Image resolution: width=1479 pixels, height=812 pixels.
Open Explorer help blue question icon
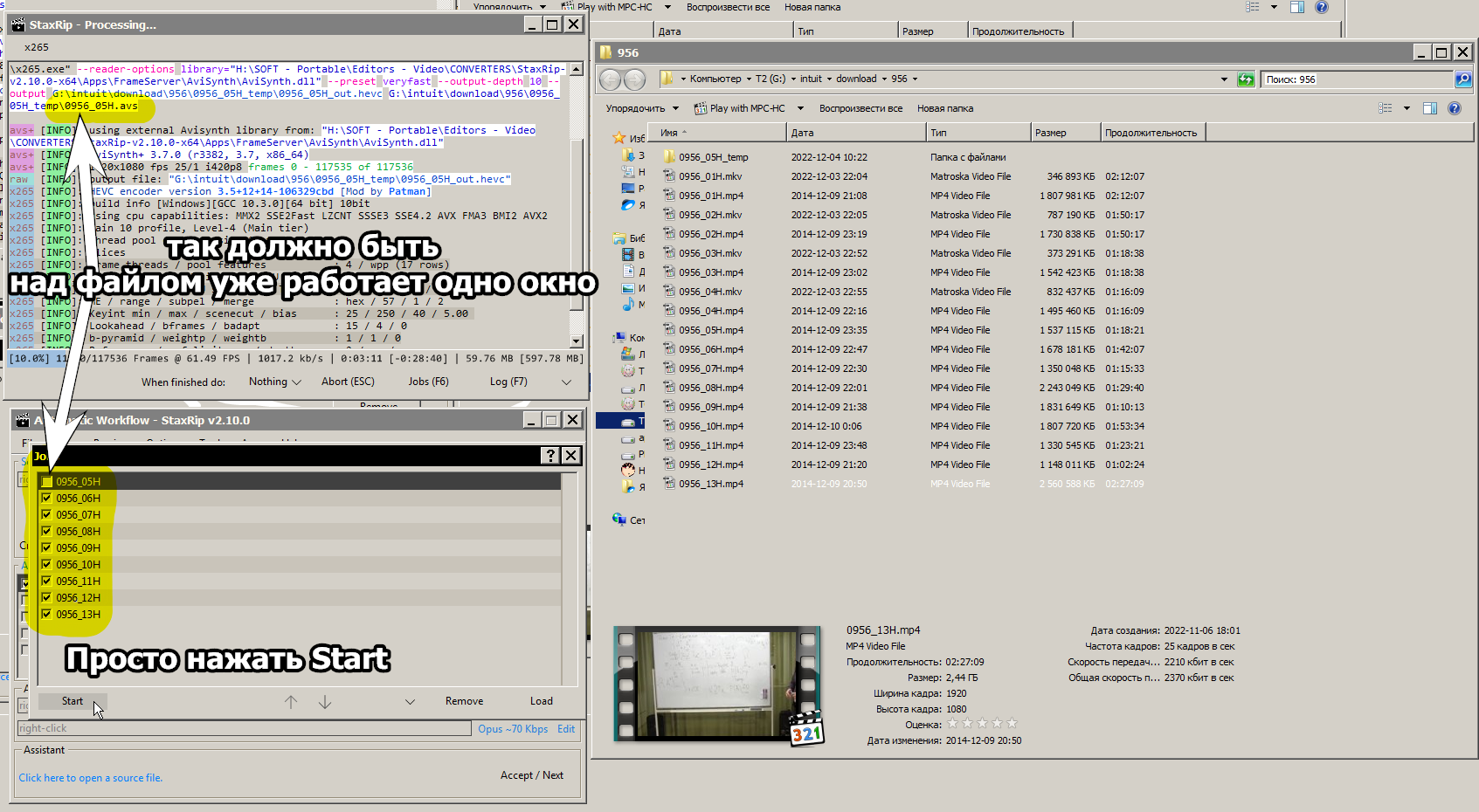coord(1455,108)
